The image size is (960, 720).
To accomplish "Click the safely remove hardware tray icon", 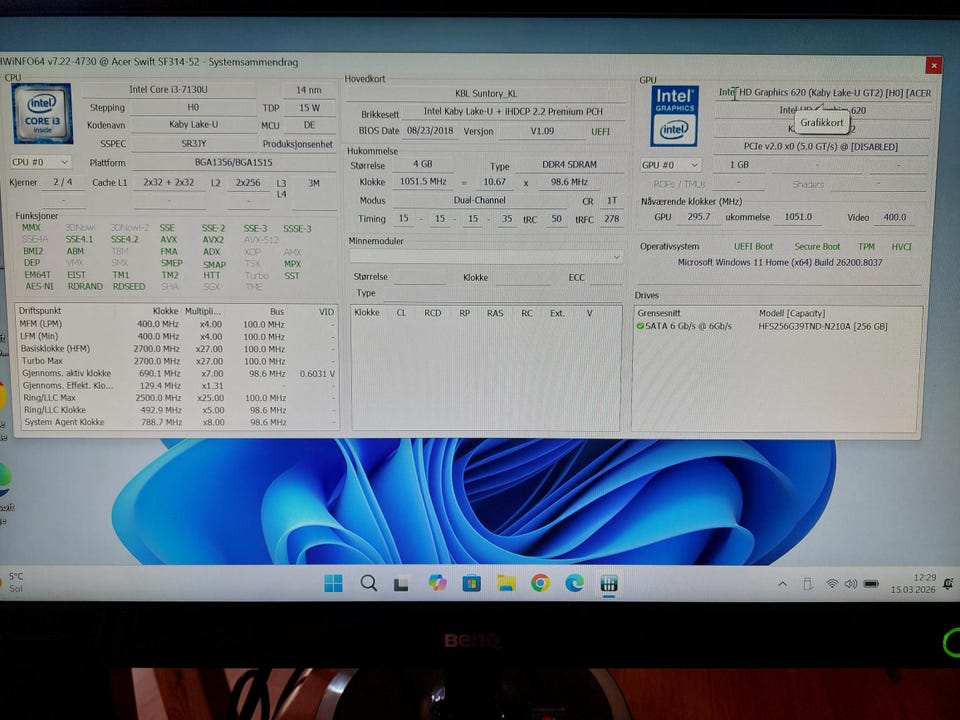I will (808, 584).
